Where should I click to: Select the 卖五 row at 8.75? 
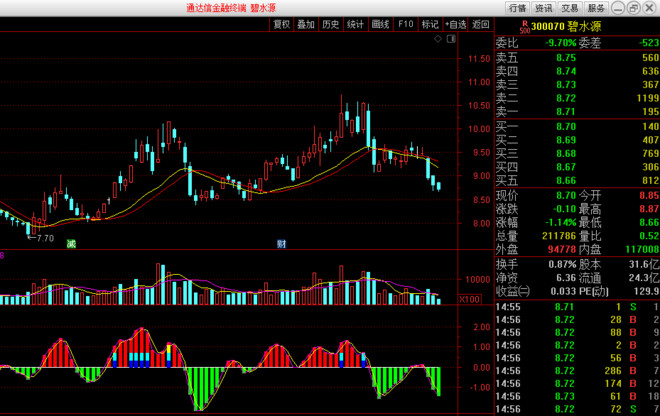click(x=578, y=58)
